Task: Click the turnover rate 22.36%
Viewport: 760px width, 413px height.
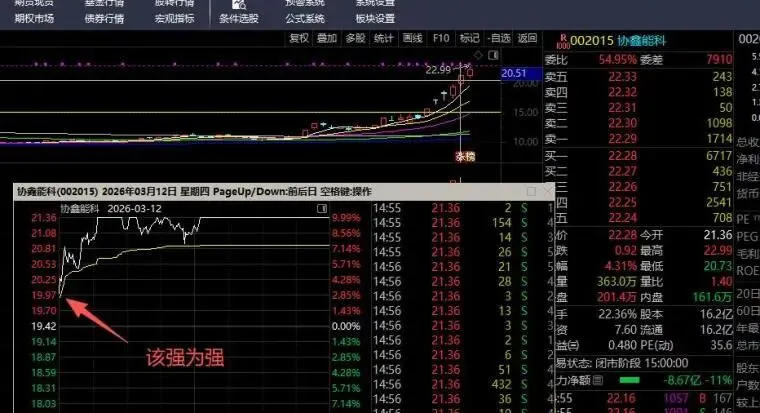Action: [x=617, y=314]
